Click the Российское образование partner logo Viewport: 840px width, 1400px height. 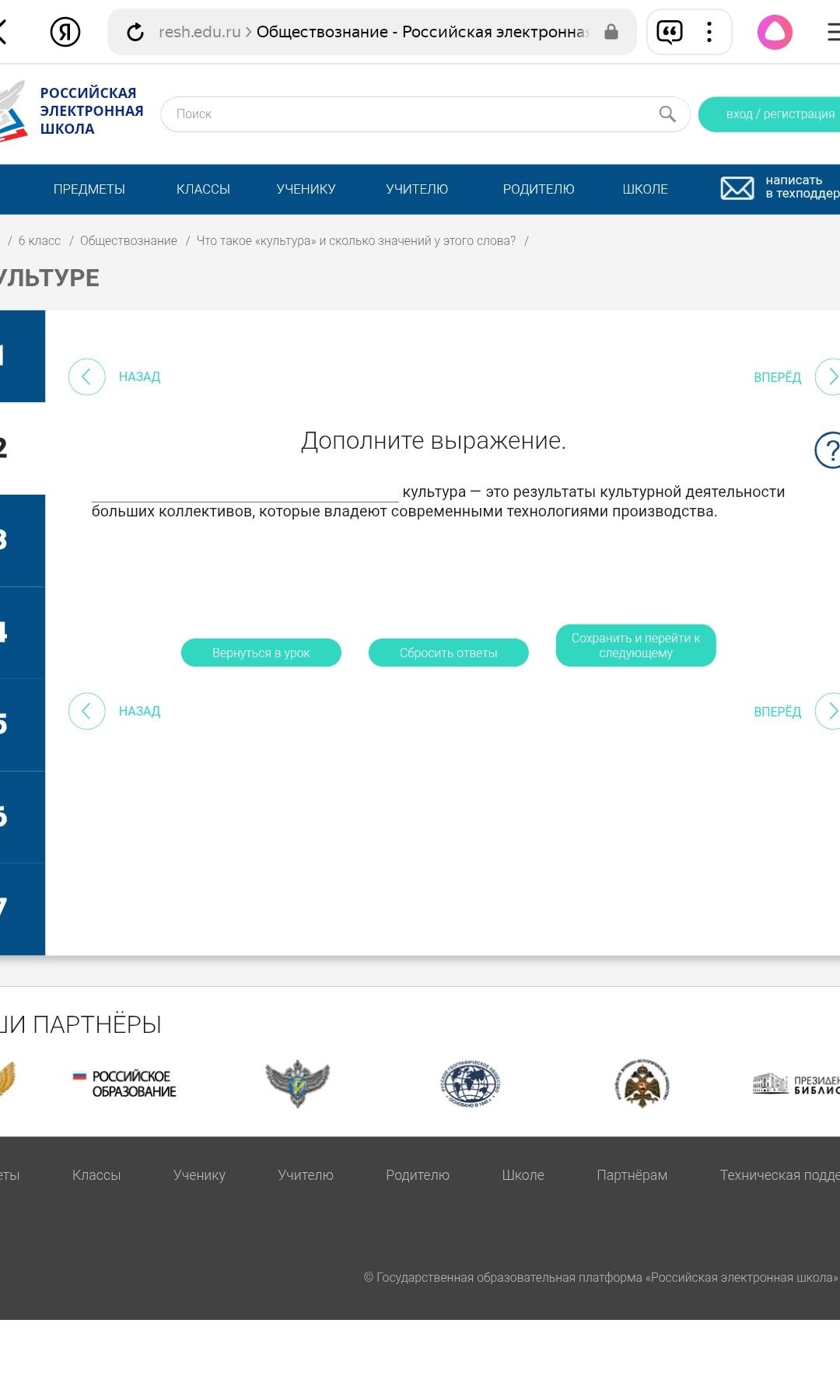pyautogui.click(x=124, y=1083)
